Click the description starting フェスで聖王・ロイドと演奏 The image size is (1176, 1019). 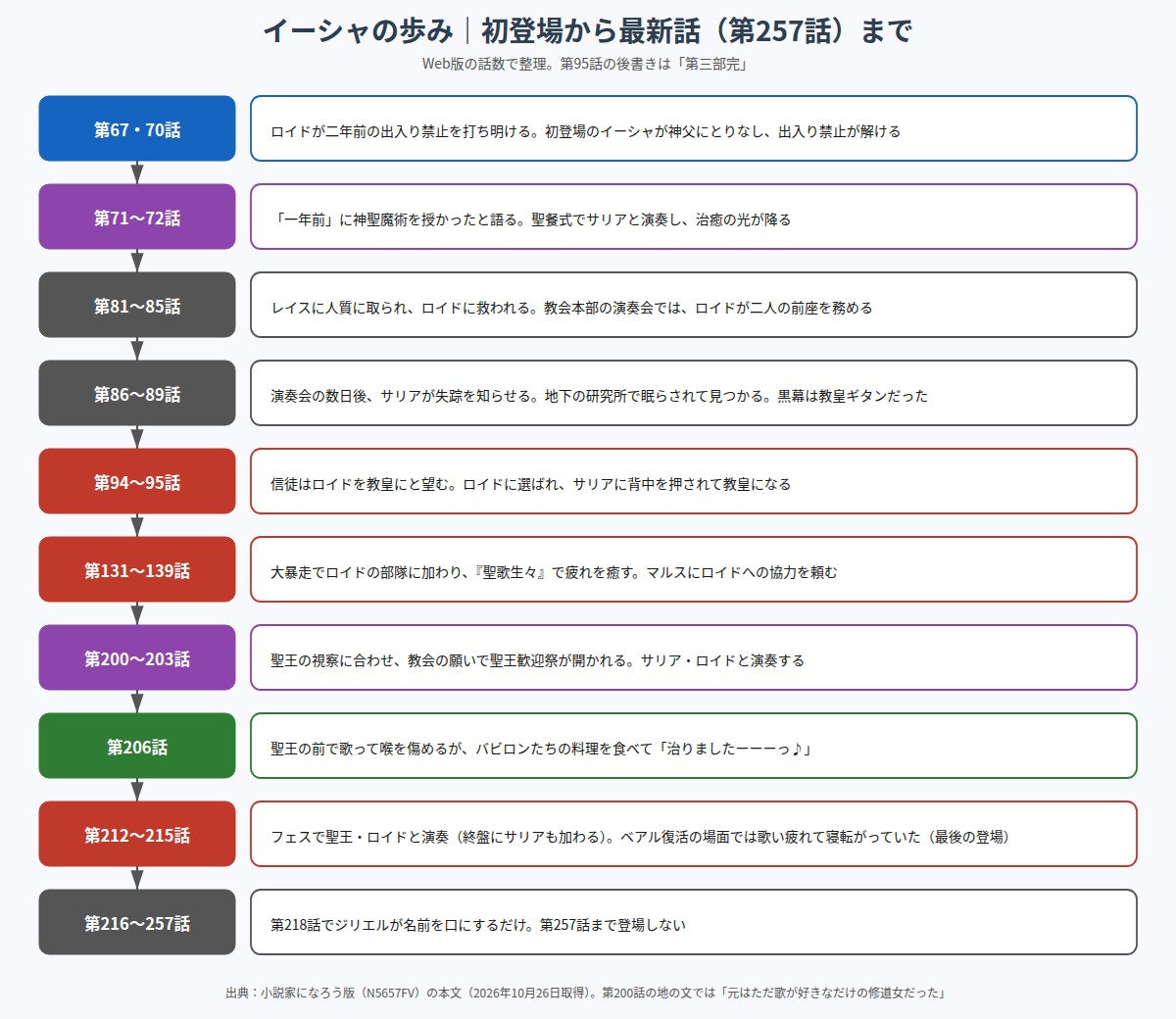pyautogui.click(x=694, y=834)
